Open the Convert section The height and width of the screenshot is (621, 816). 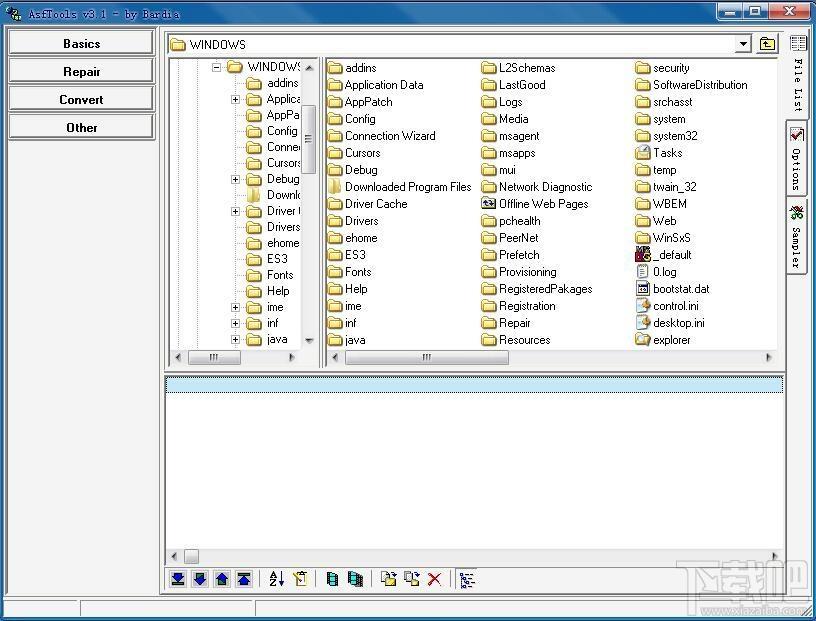point(81,99)
